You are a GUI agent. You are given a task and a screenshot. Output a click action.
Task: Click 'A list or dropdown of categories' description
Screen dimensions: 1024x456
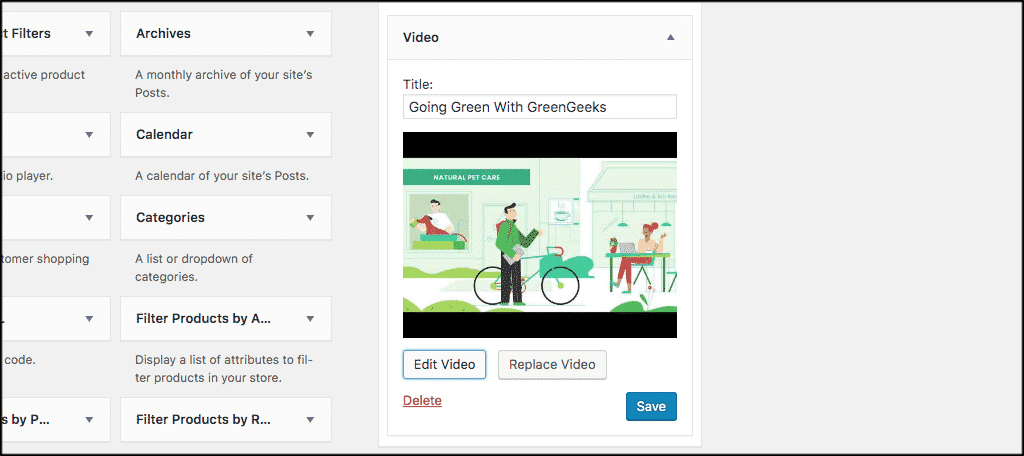coord(194,268)
